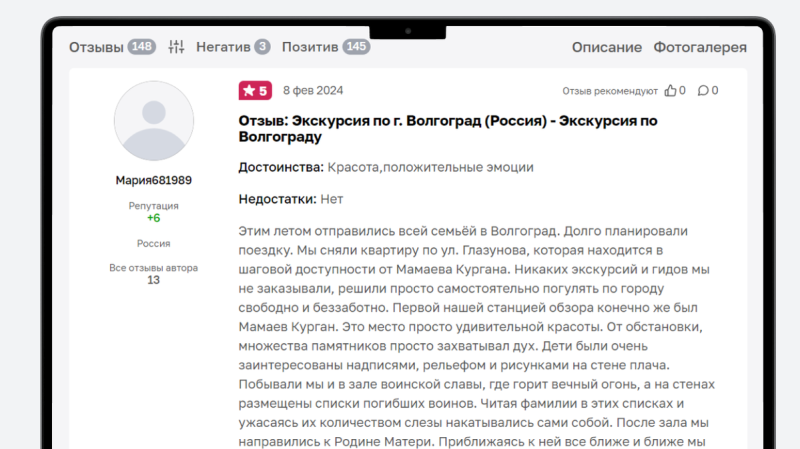Image resolution: width=800 pixels, height=449 pixels.
Task: Click the Недостатки: label
Action: 278,199
